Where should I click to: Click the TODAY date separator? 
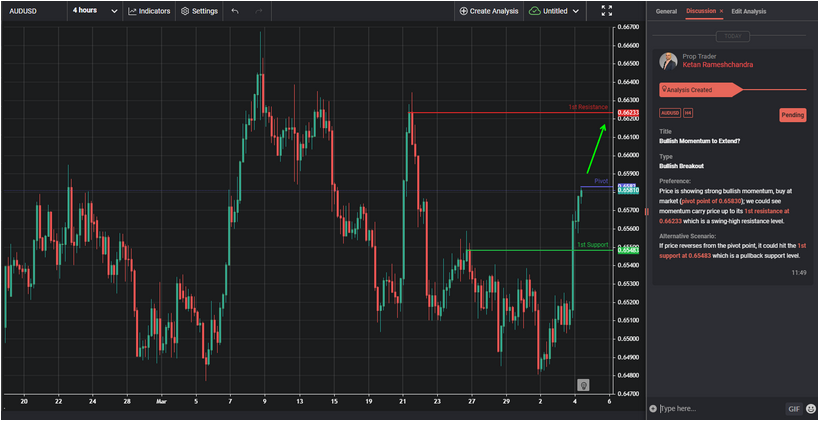pyautogui.click(x=732, y=37)
